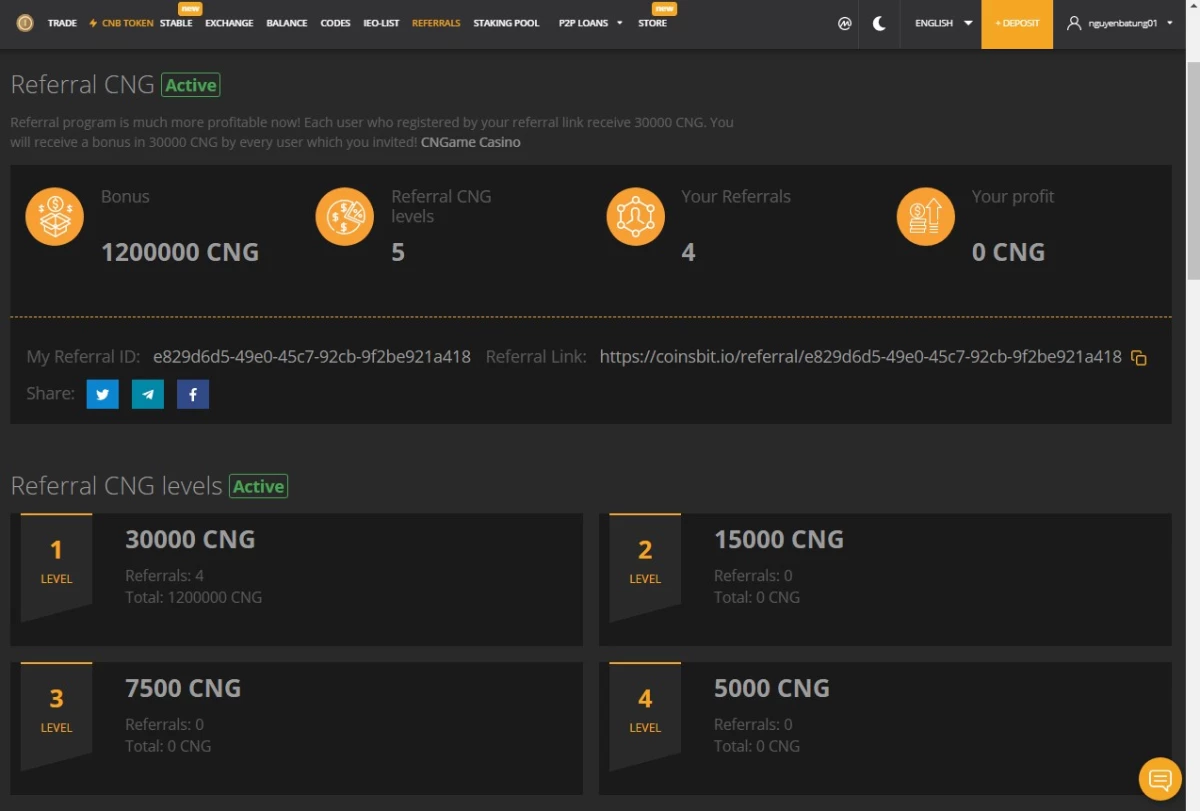Go to CNB TOKEN page
1200x811 pixels.
coord(121,23)
